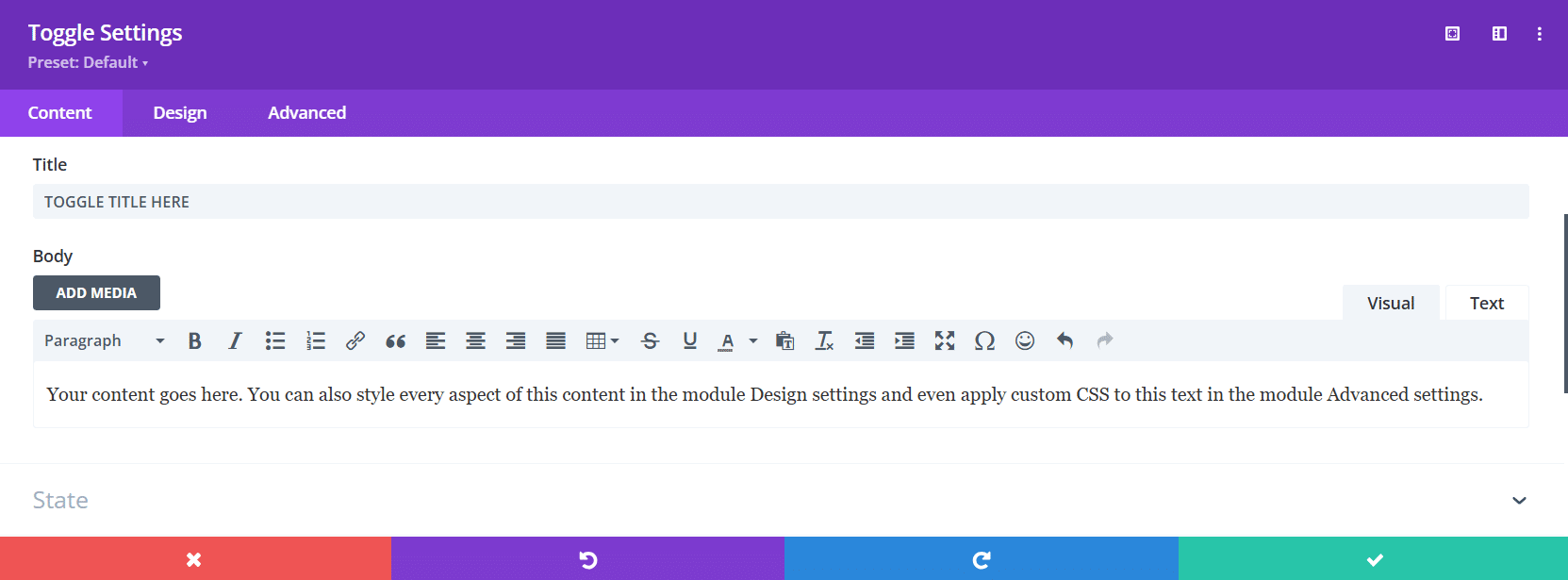
Task: Toggle bold formatting in body editor
Action: (x=195, y=341)
